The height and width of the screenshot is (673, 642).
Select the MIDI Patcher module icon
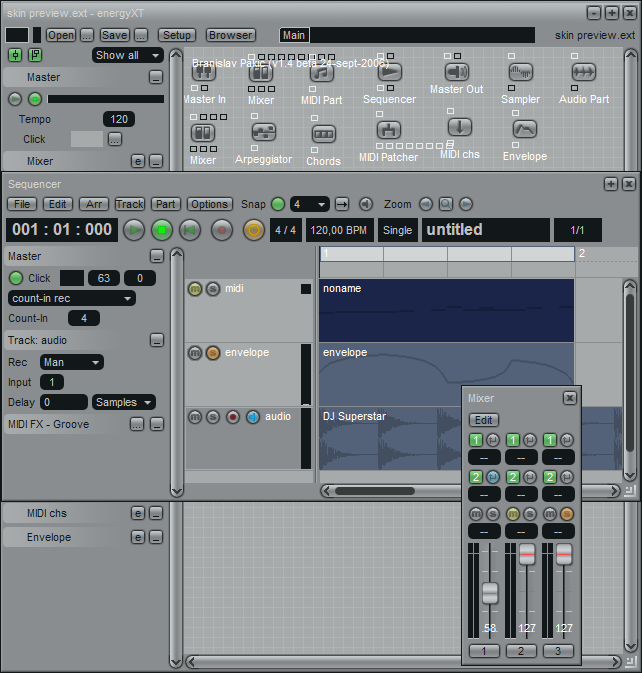(389, 130)
